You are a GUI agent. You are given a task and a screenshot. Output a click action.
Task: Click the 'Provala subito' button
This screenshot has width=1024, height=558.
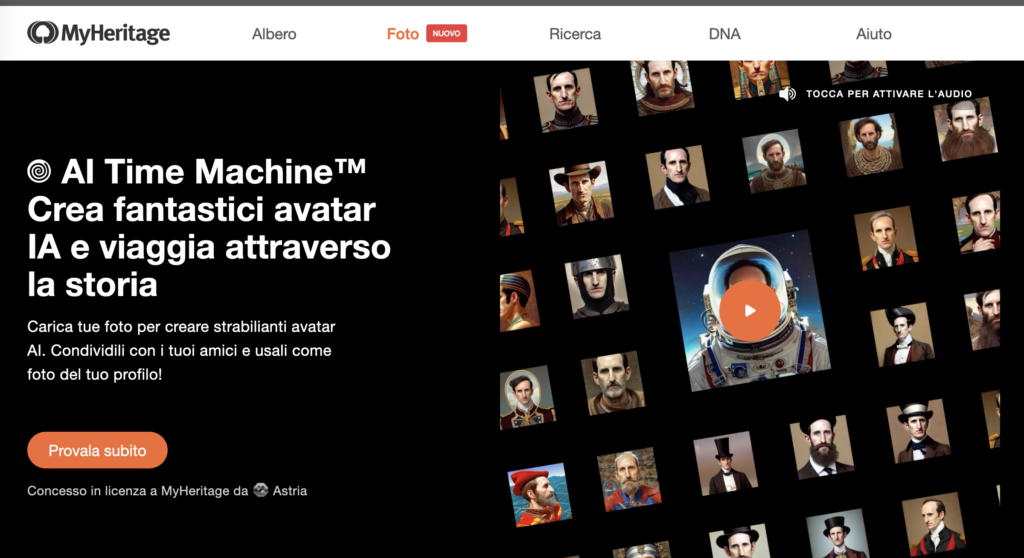[x=97, y=450]
